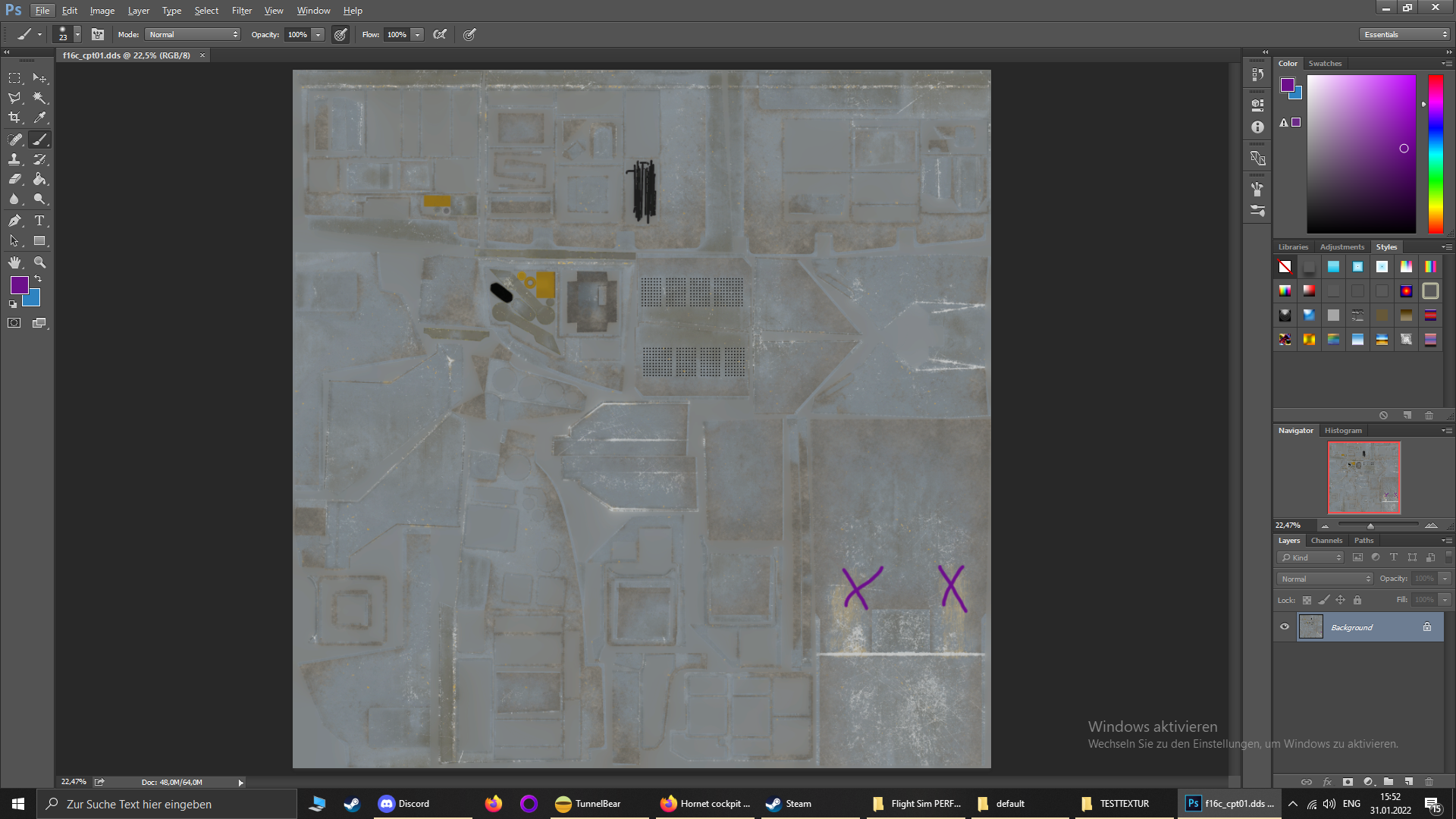
Task: Open the Image menu
Action: pos(102,11)
